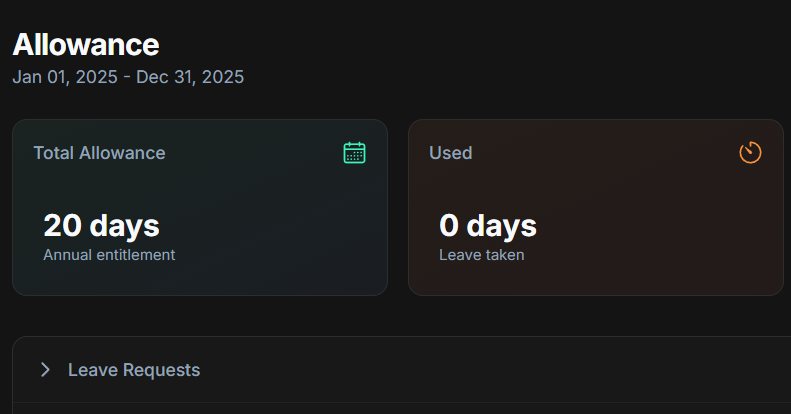The height and width of the screenshot is (414, 791).
Task: Open the Leave Requests section label
Action: point(134,370)
